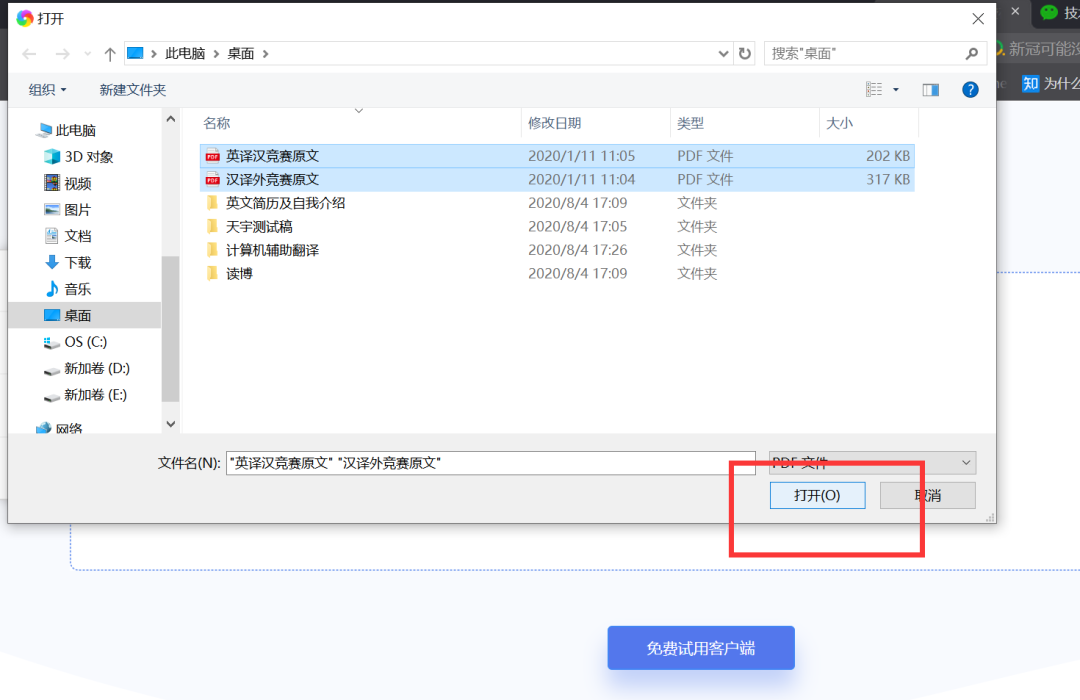Screen dimensions: 1080x700
Task: Click the search magnifier icon
Action: point(972,53)
